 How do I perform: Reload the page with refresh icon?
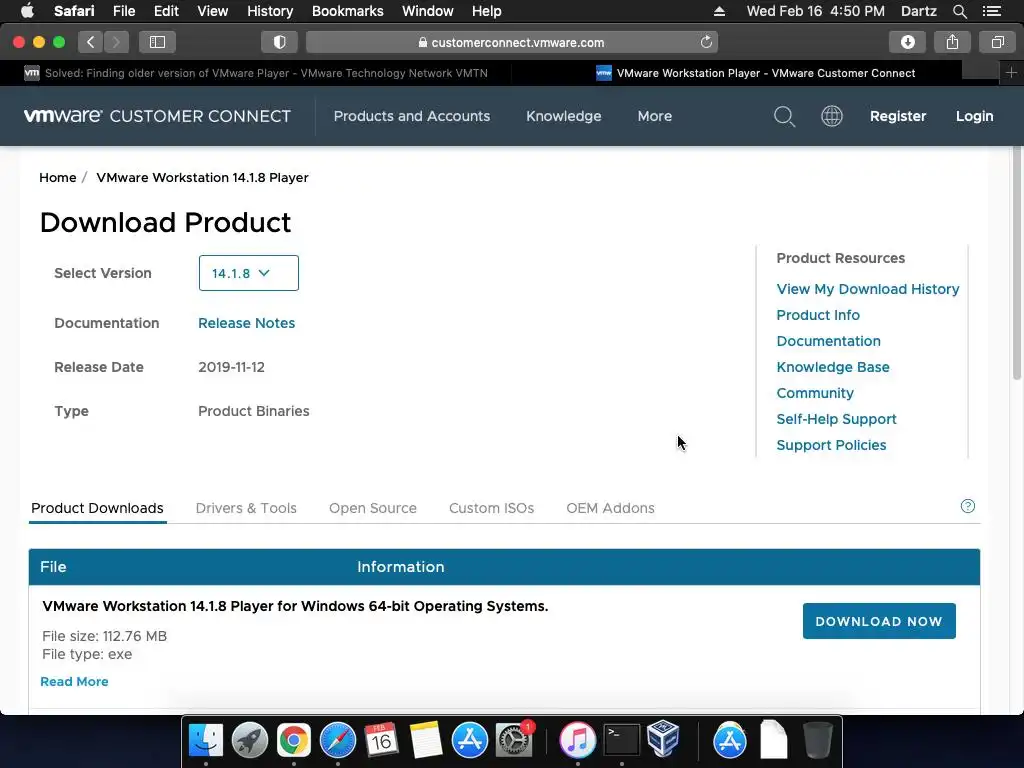(x=706, y=42)
